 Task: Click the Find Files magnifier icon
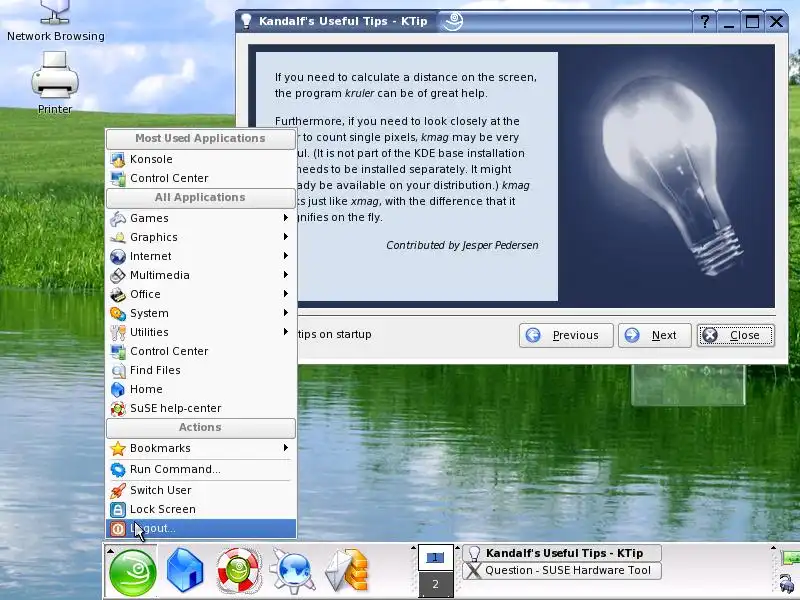(x=118, y=370)
